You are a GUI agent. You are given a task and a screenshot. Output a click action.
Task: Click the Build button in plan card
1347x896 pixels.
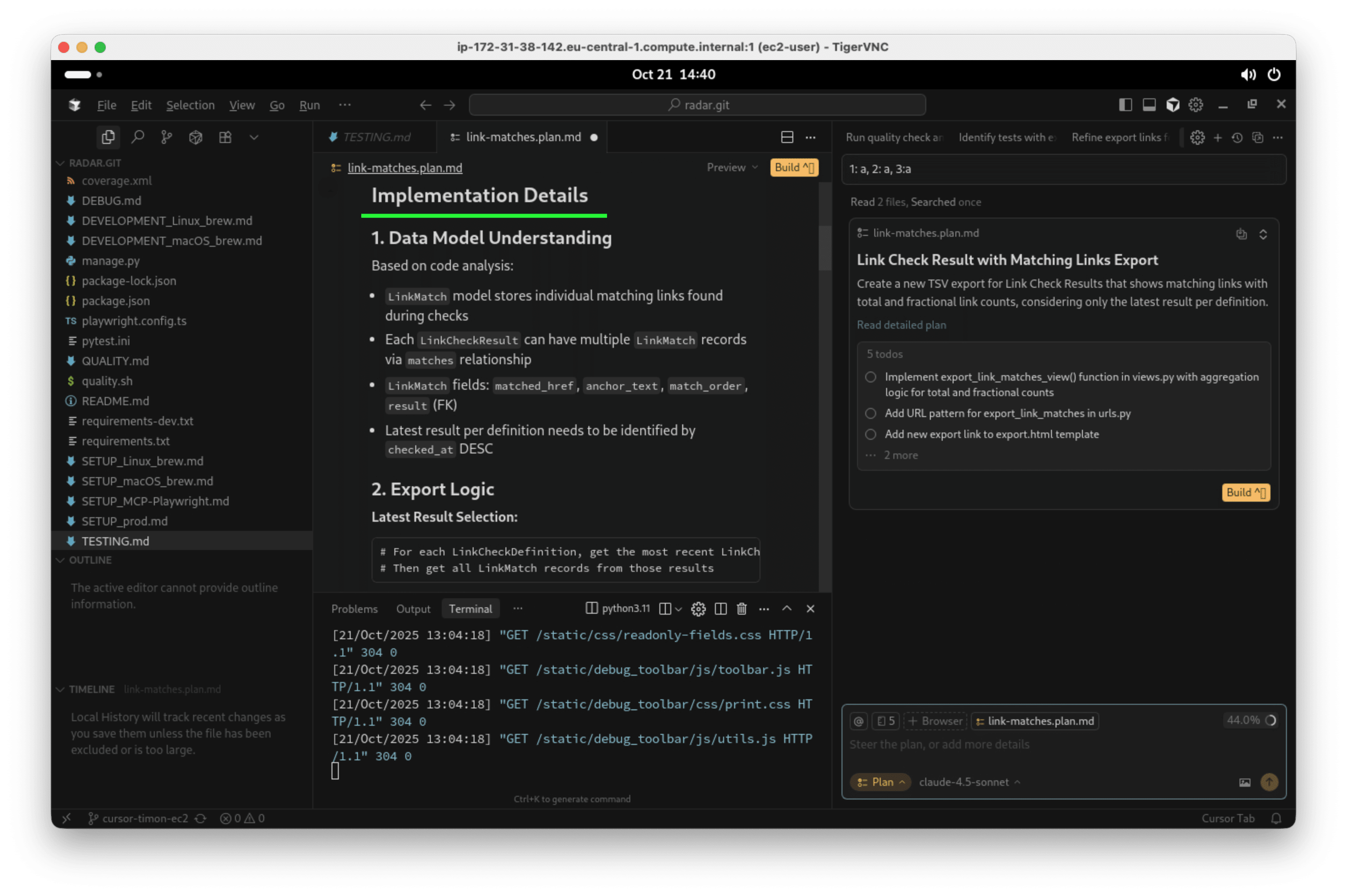point(1246,493)
